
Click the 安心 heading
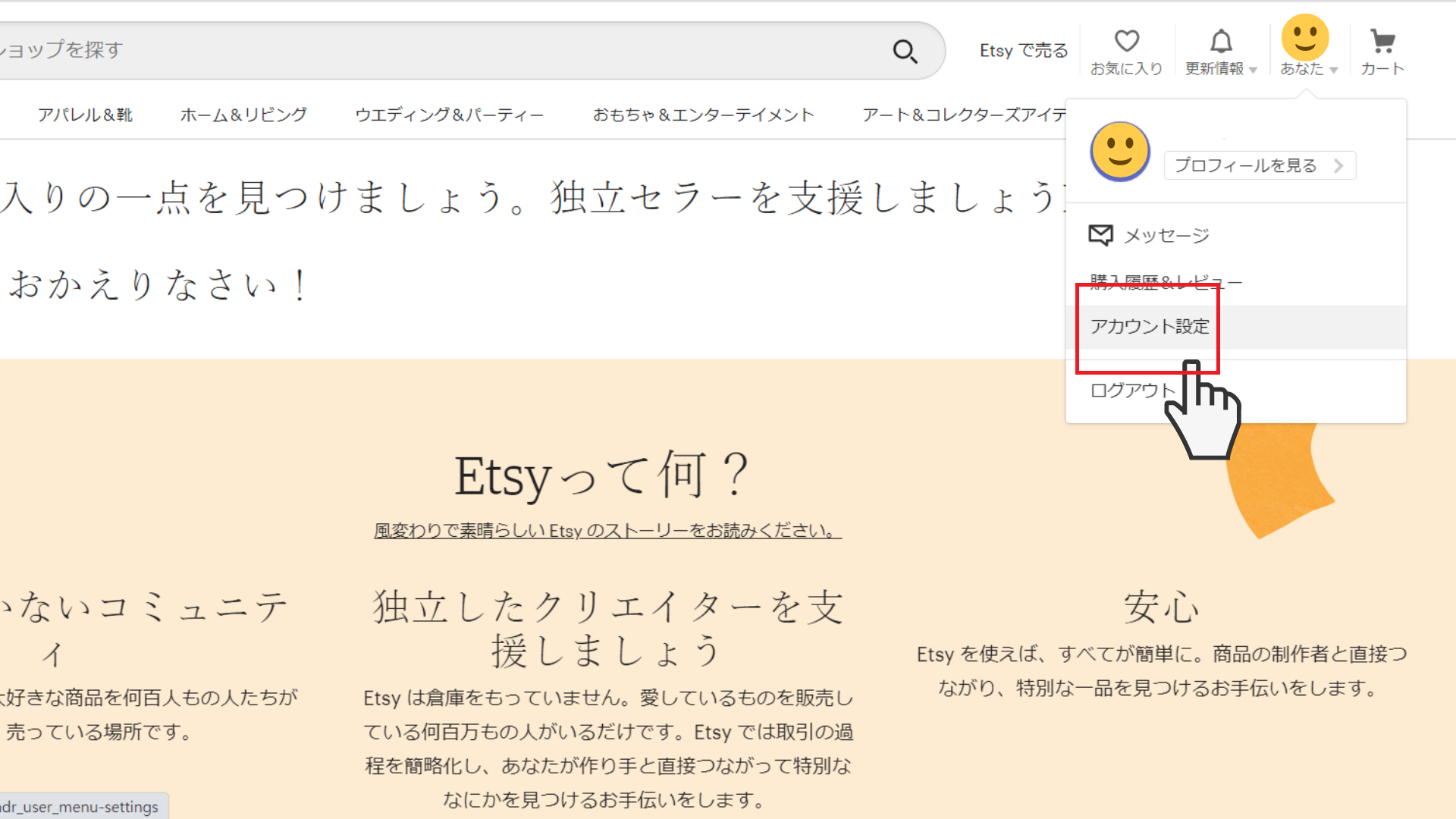pyautogui.click(x=1161, y=607)
